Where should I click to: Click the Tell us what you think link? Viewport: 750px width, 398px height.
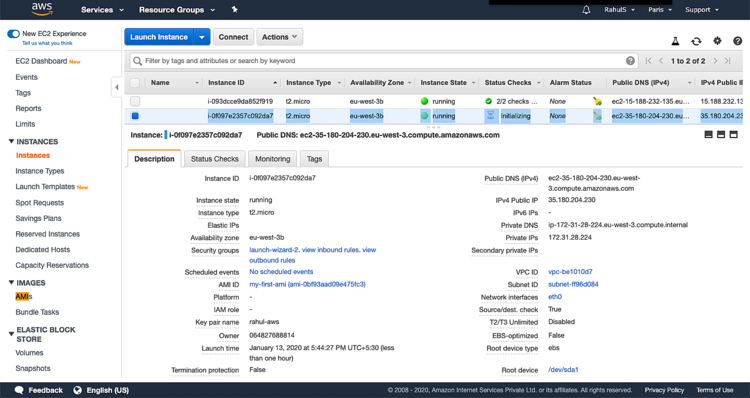pos(47,43)
